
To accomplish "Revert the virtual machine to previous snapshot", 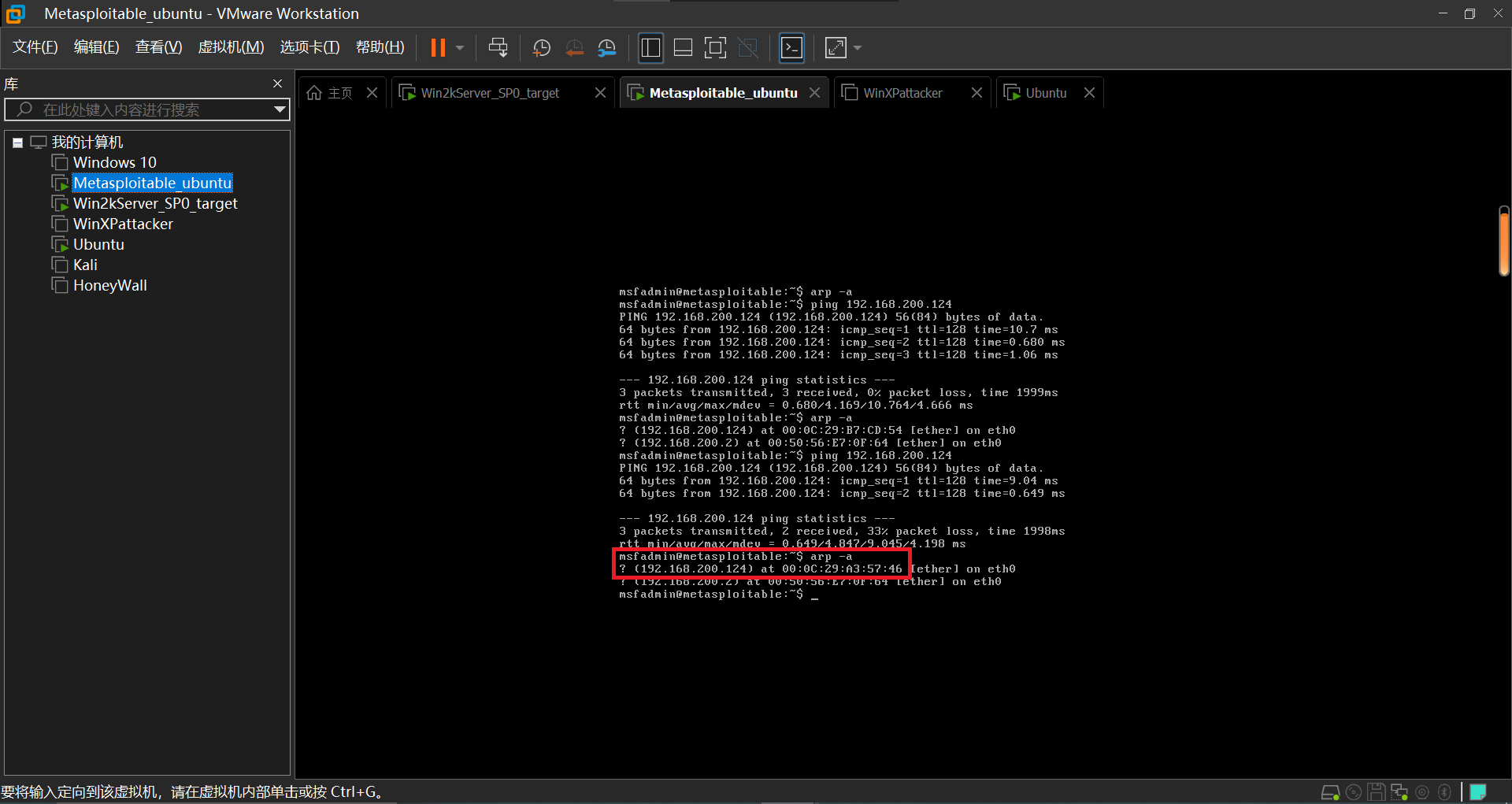I will tap(574, 48).
